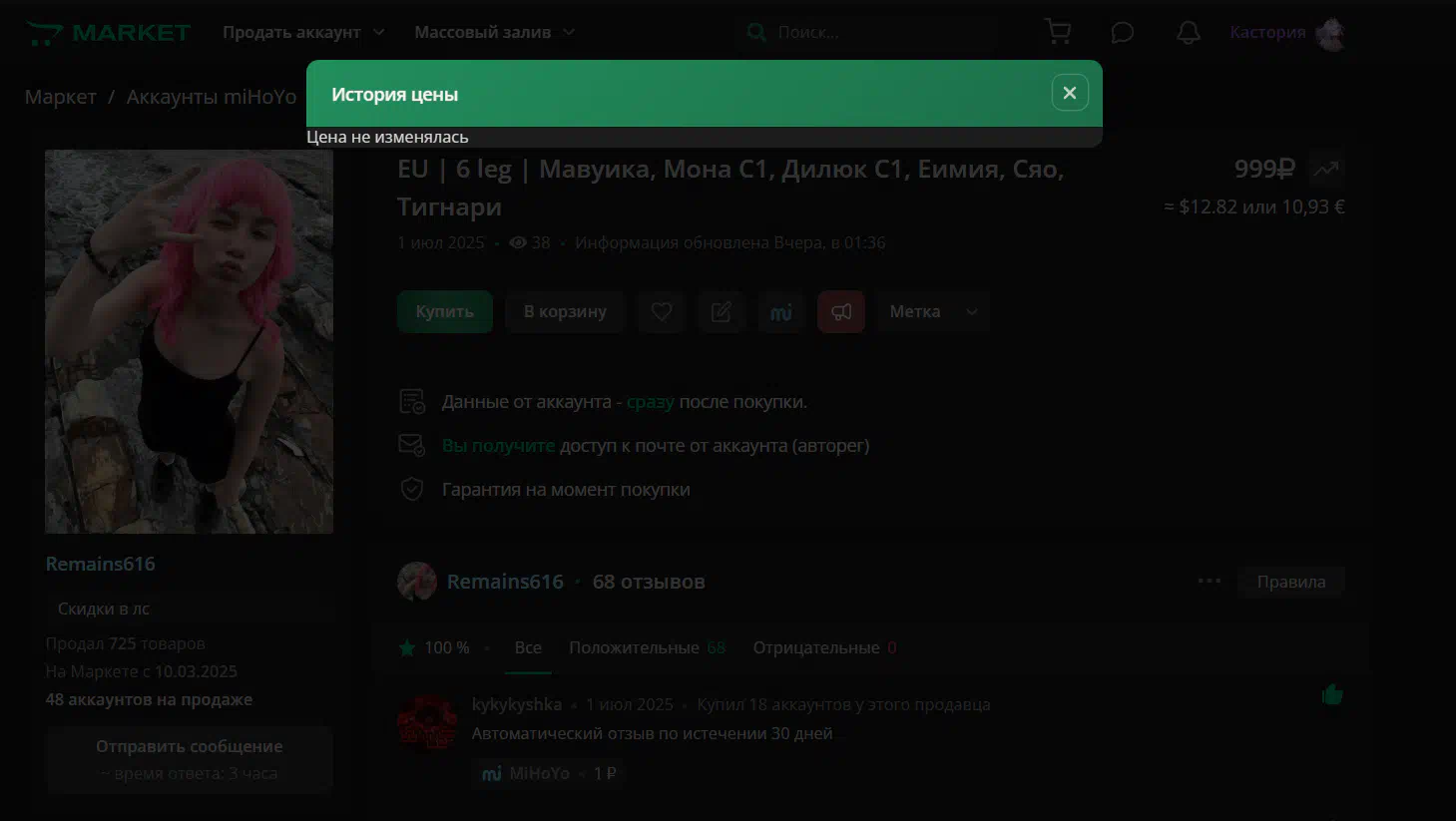Click the edit note pencil icon

pos(722,312)
